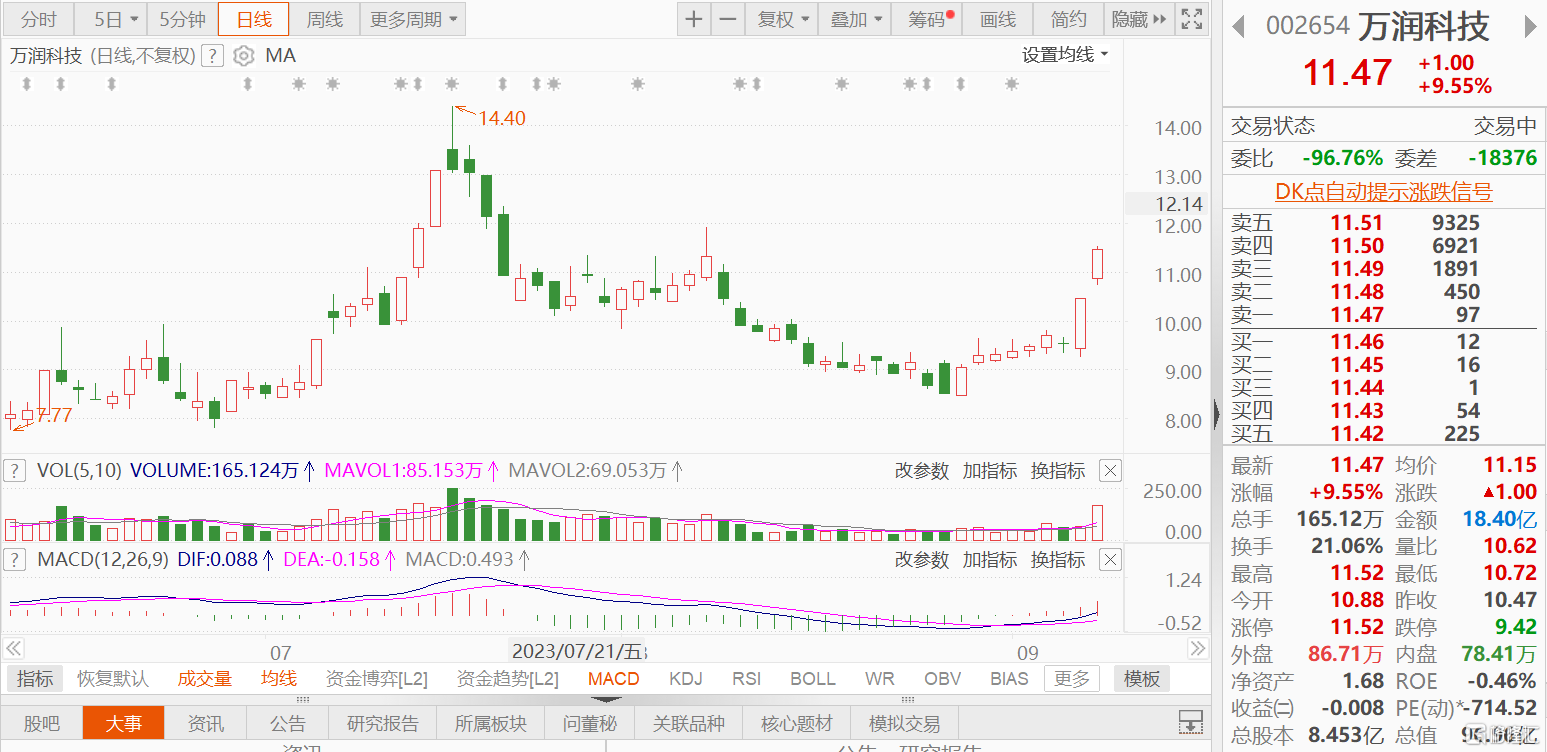This screenshot has height=752, width=1547.
Task: Go to previous stock with left arrow
Action: 1238,27
